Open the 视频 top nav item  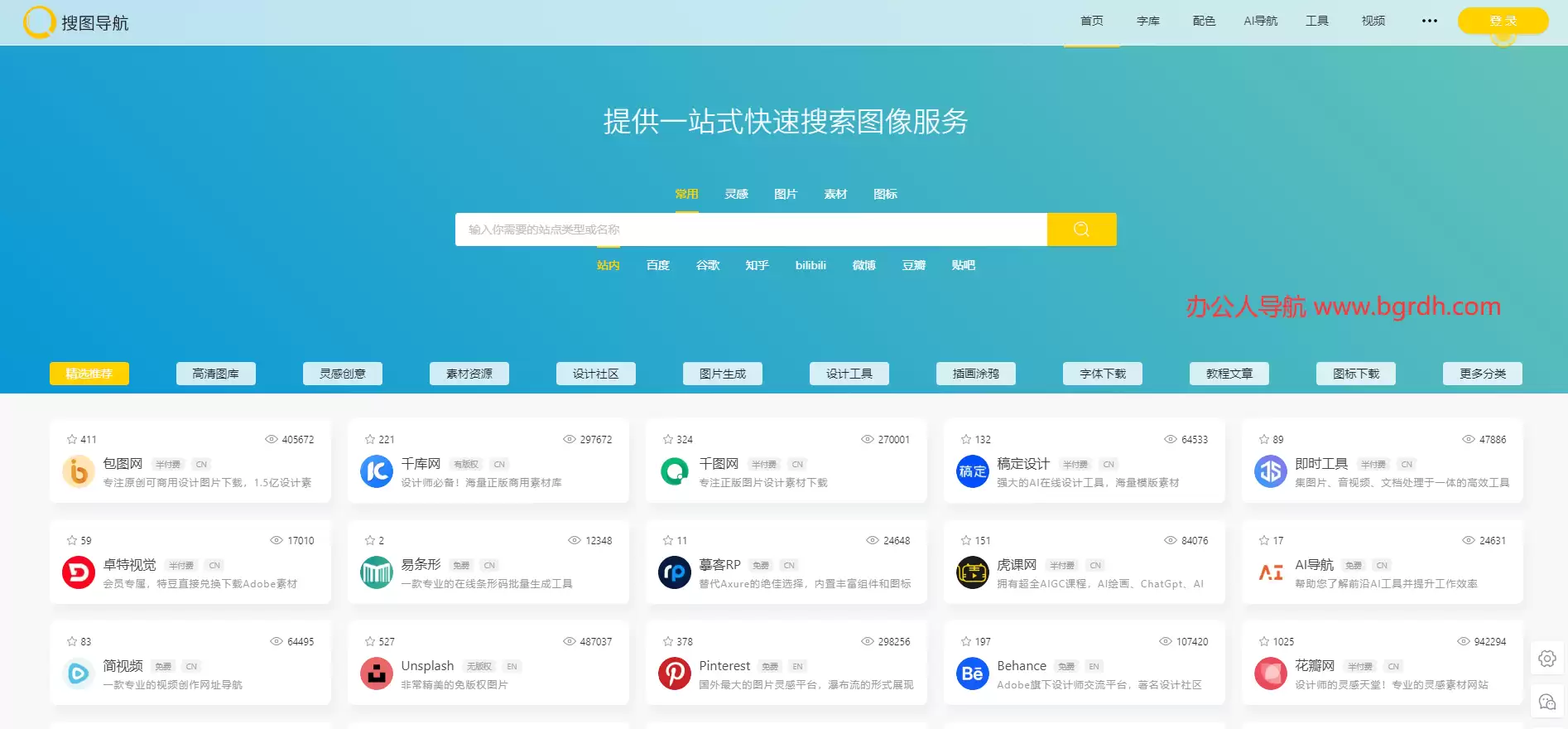(x=1373, y=21)
